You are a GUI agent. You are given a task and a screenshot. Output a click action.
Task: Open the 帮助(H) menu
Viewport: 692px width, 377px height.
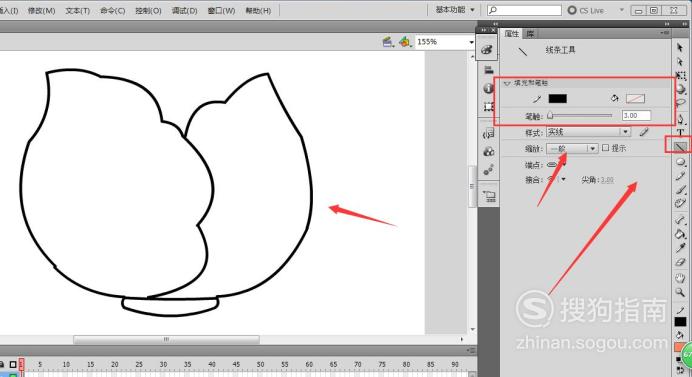[x=258, y=10]
